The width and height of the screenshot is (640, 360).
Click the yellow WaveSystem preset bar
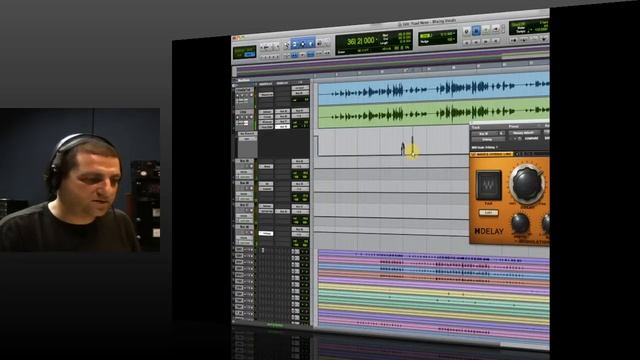[x=491, y=154]
